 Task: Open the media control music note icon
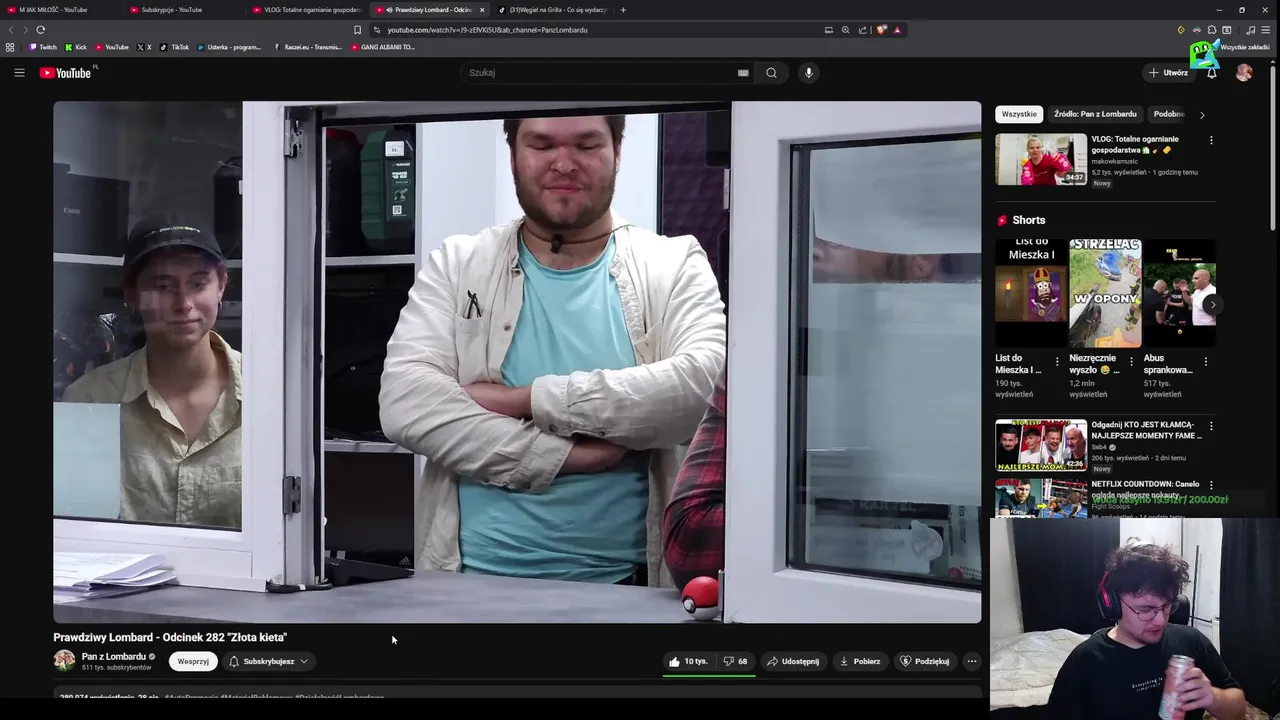[x=1250, y=30]
